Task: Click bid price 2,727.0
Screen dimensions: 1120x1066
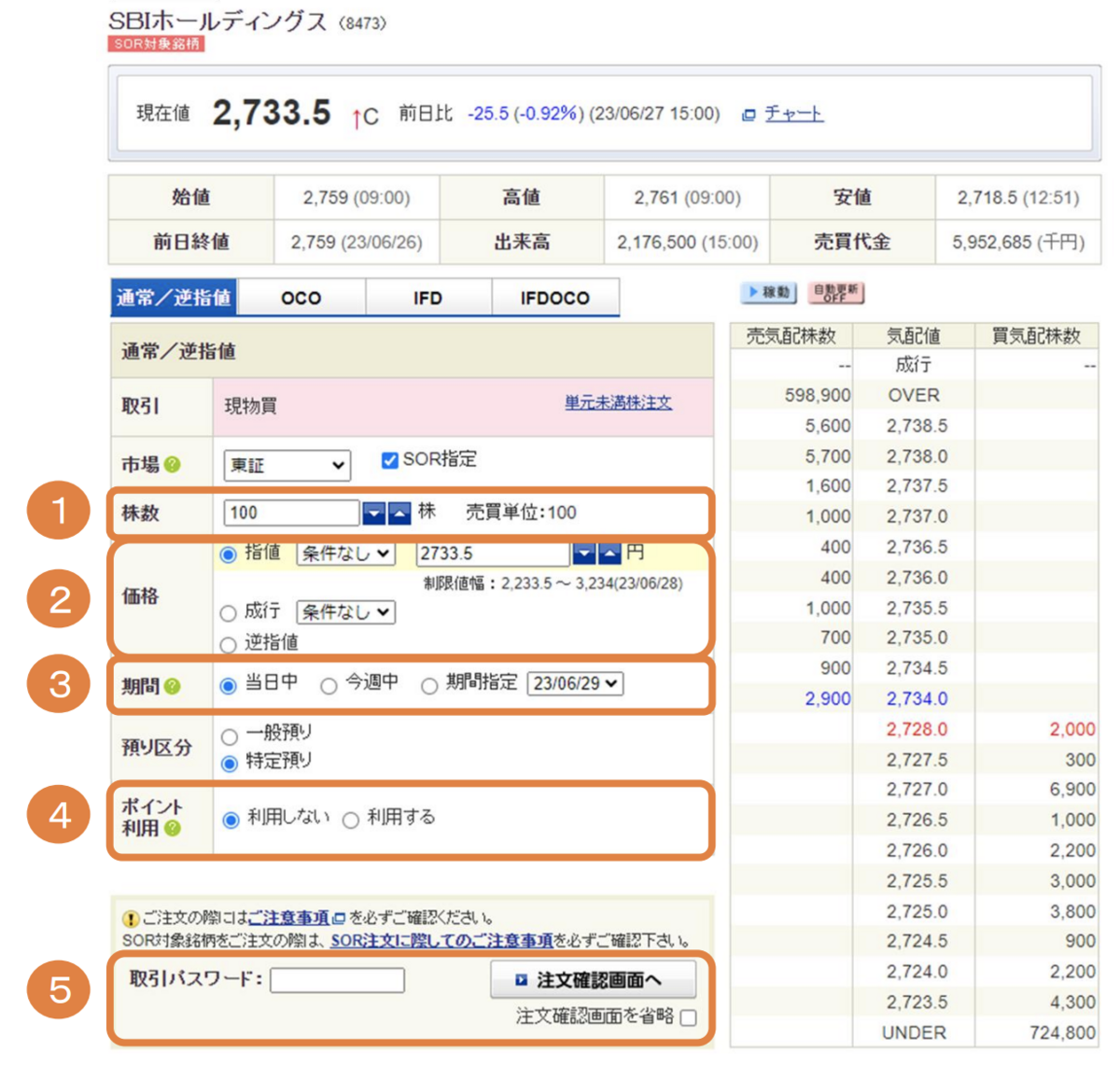Action: pos(917,790)
